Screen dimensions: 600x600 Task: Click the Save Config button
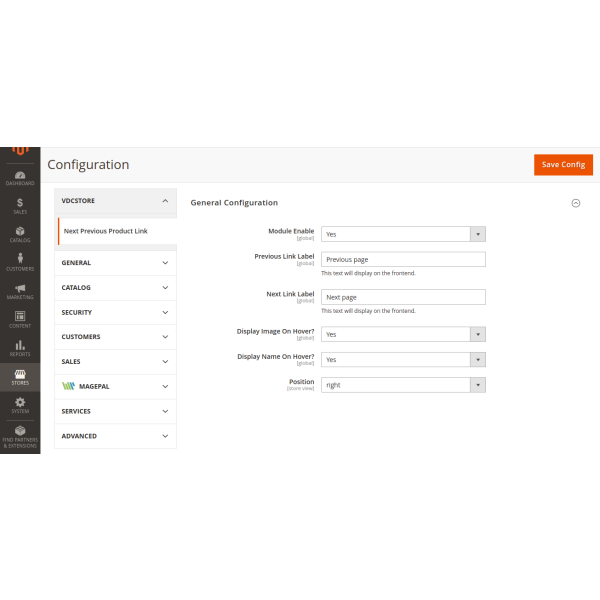pos(563,165)
